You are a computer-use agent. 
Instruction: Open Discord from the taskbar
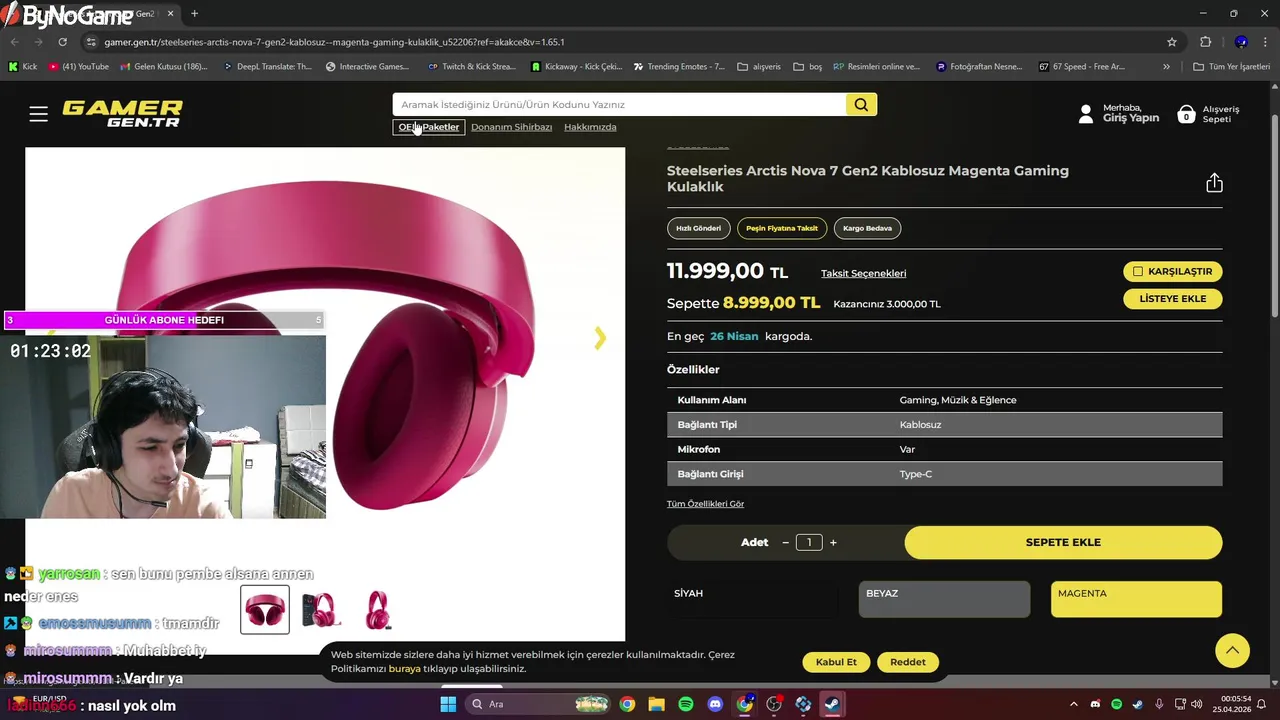(715, 704)
